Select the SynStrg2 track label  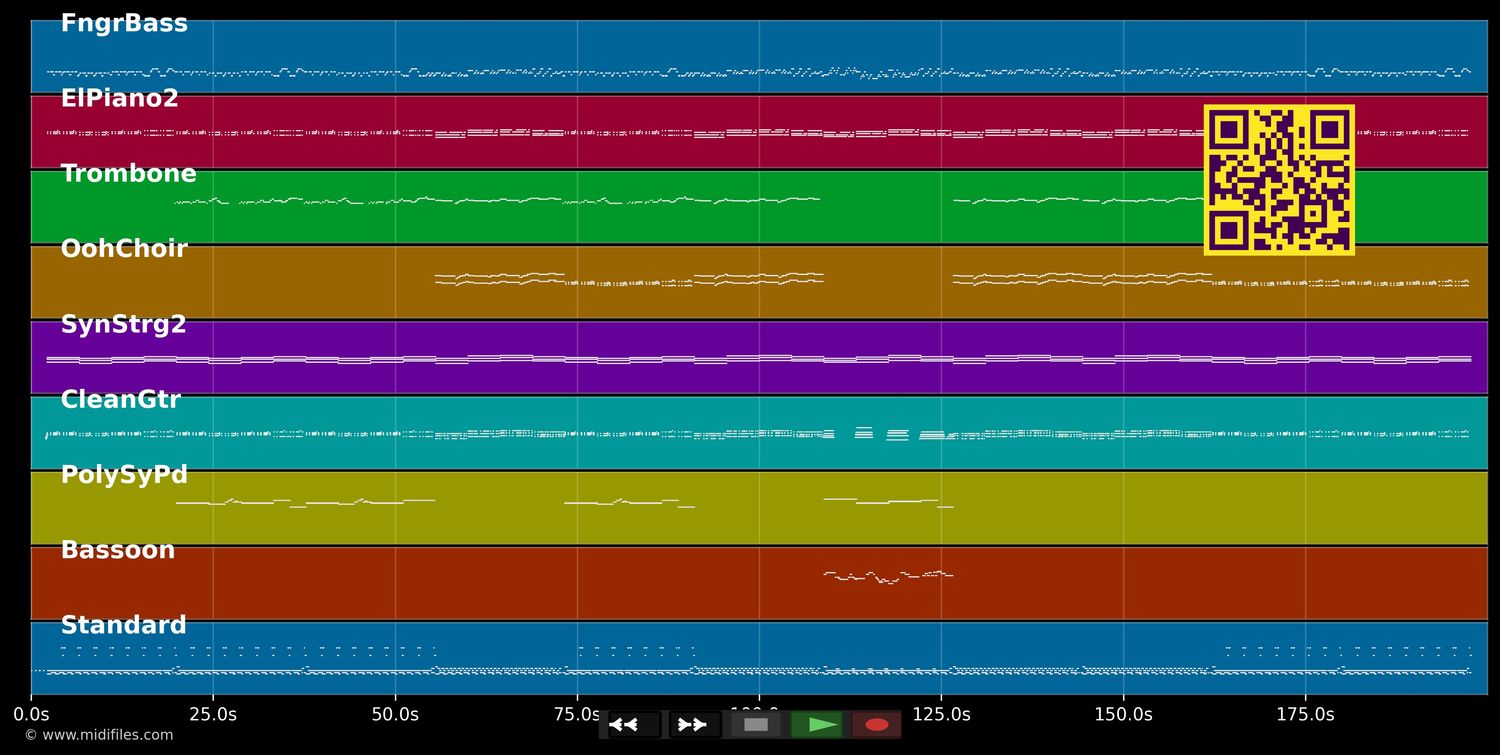[123, 325]
